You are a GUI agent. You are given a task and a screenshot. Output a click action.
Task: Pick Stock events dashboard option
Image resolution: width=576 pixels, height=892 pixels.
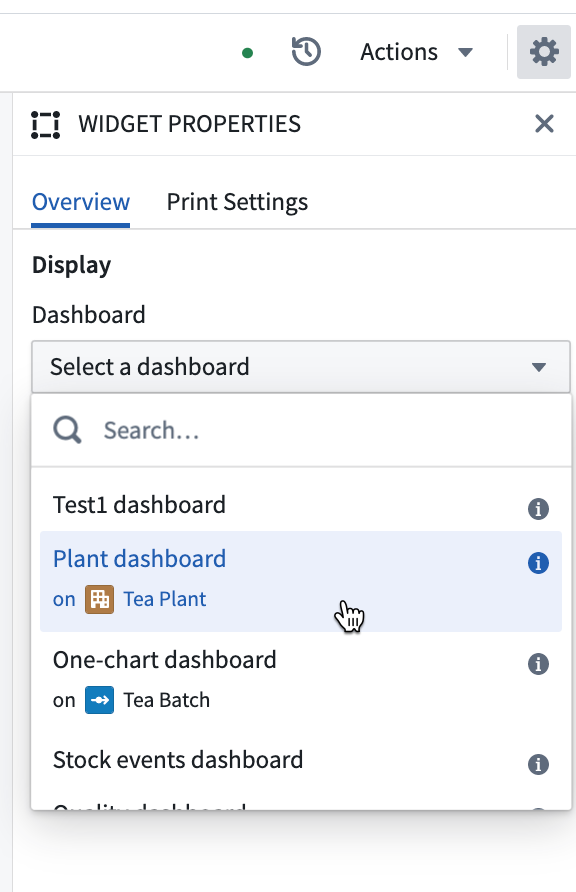[x=301, y=761]
